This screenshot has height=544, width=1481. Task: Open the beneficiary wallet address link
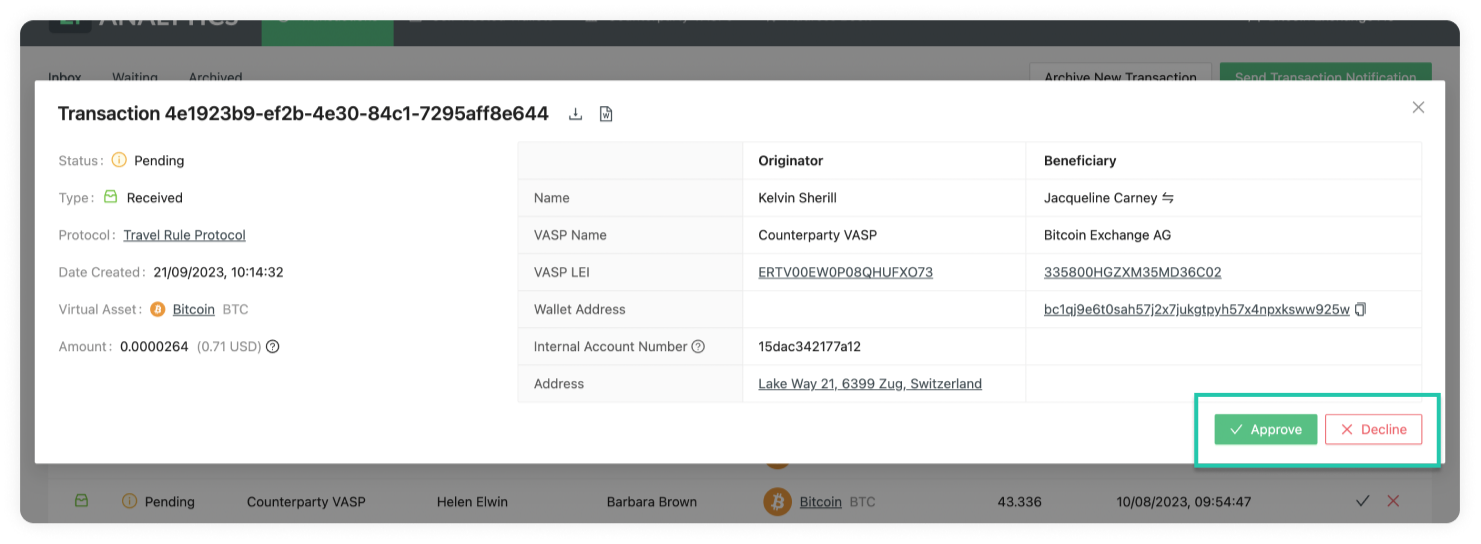[1196, 310]
